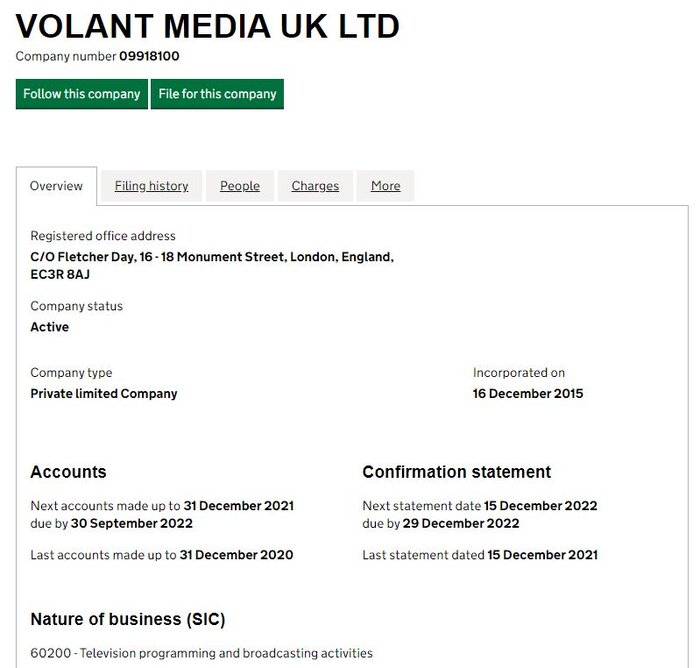This screenshot has width=700, height=668.
Task: Click the Private limited Company type value
Action: click(x=104, y=394)
